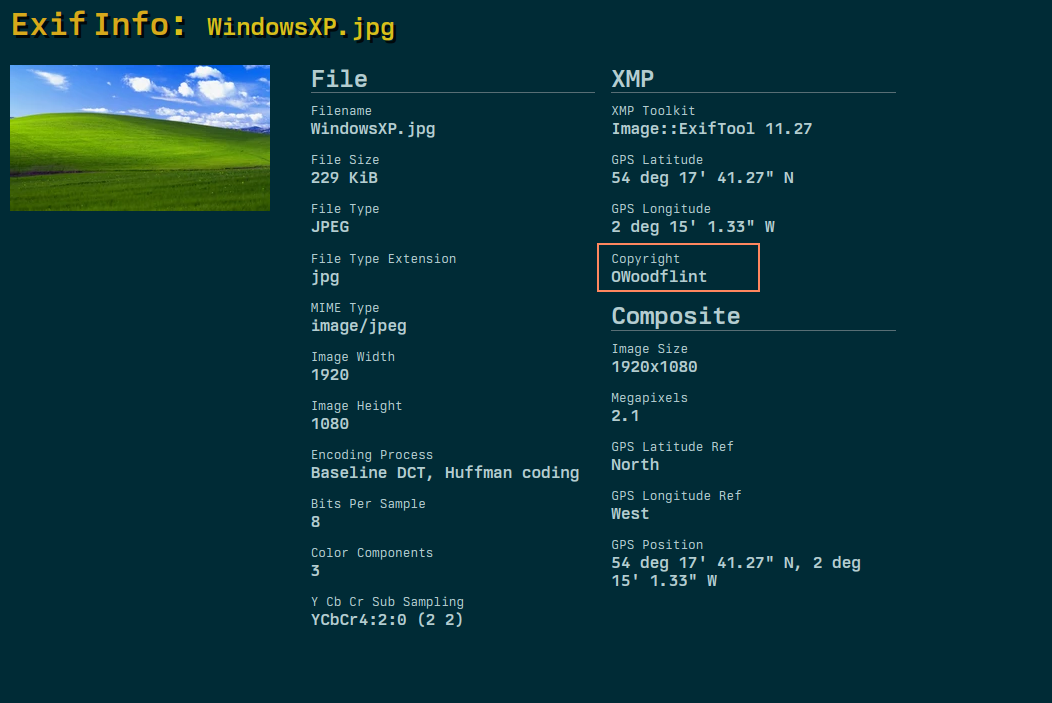Image resolution: width=1052 pixels, height=703 pixels.
Task: Select the File section heading
Action: 339,79
